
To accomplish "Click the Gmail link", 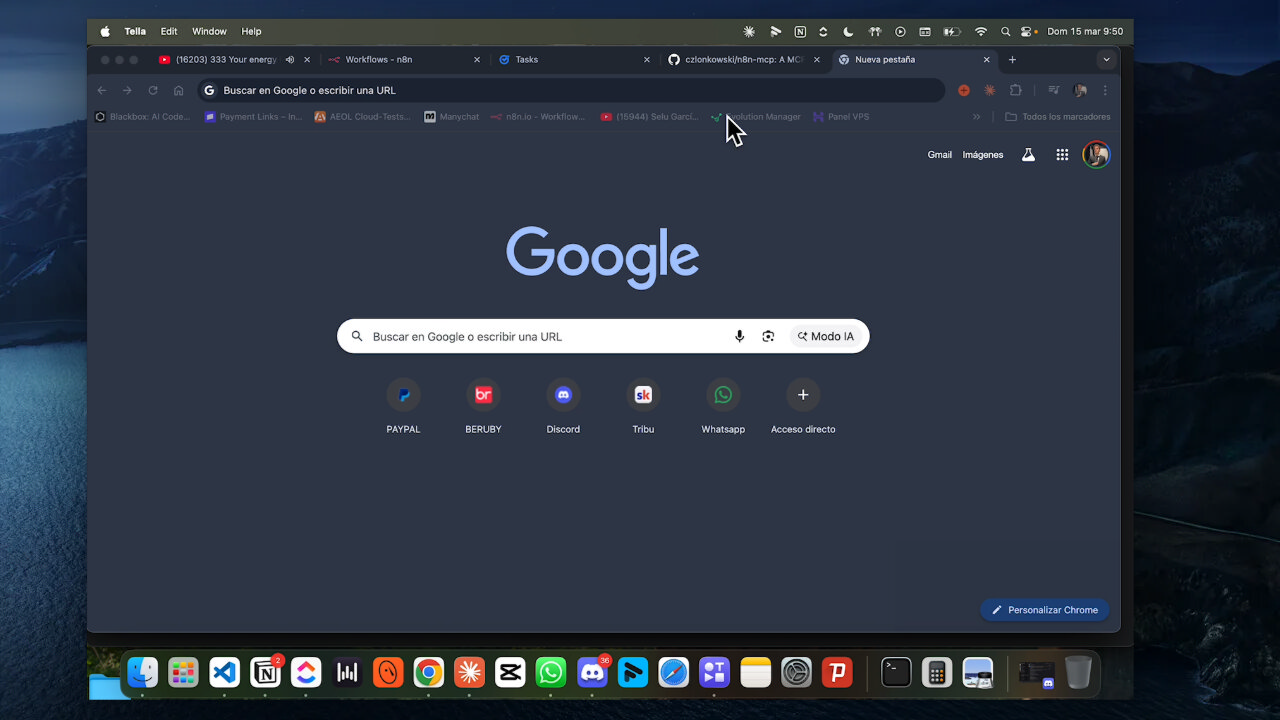I will point(939,155).
